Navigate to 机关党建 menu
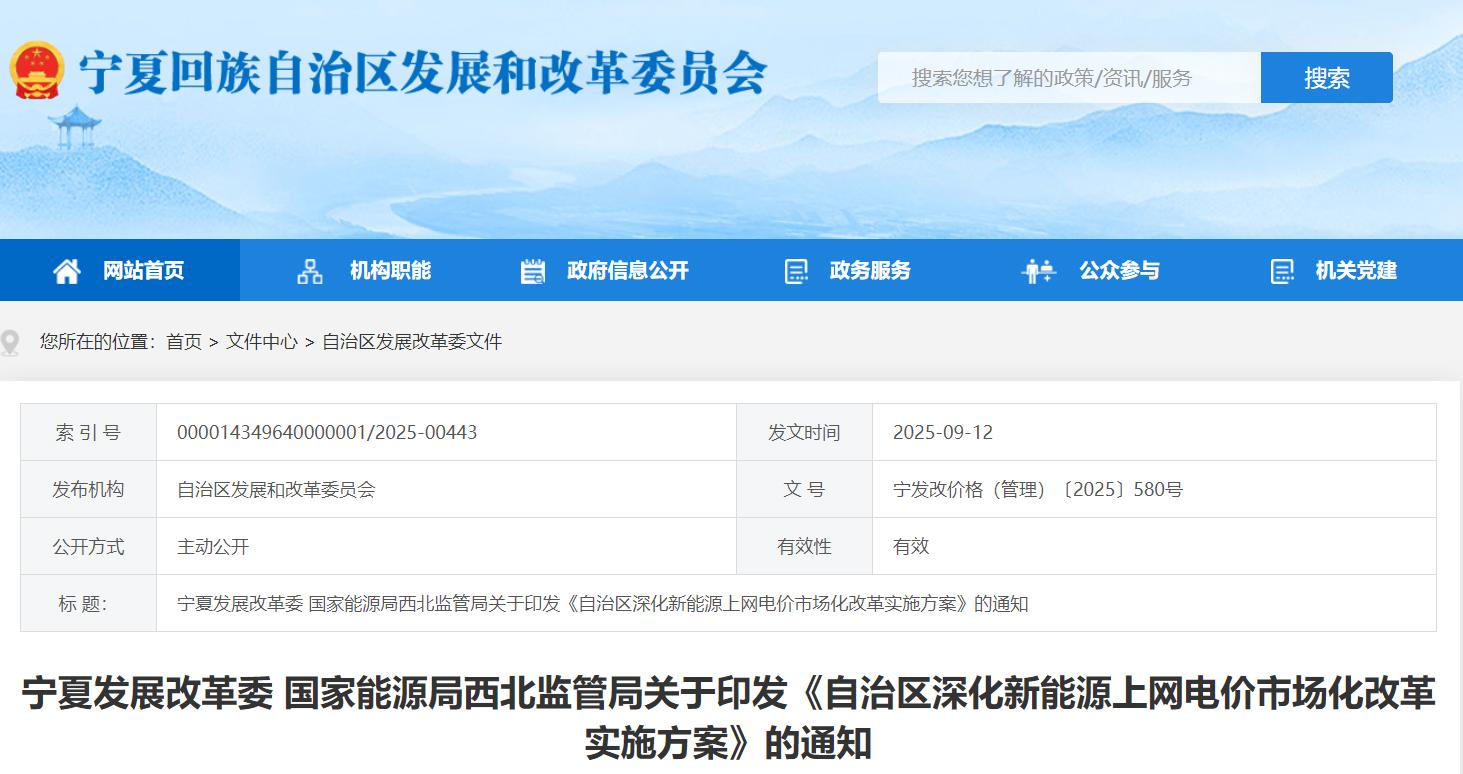1463x774 pixels. coord(1356,270)
